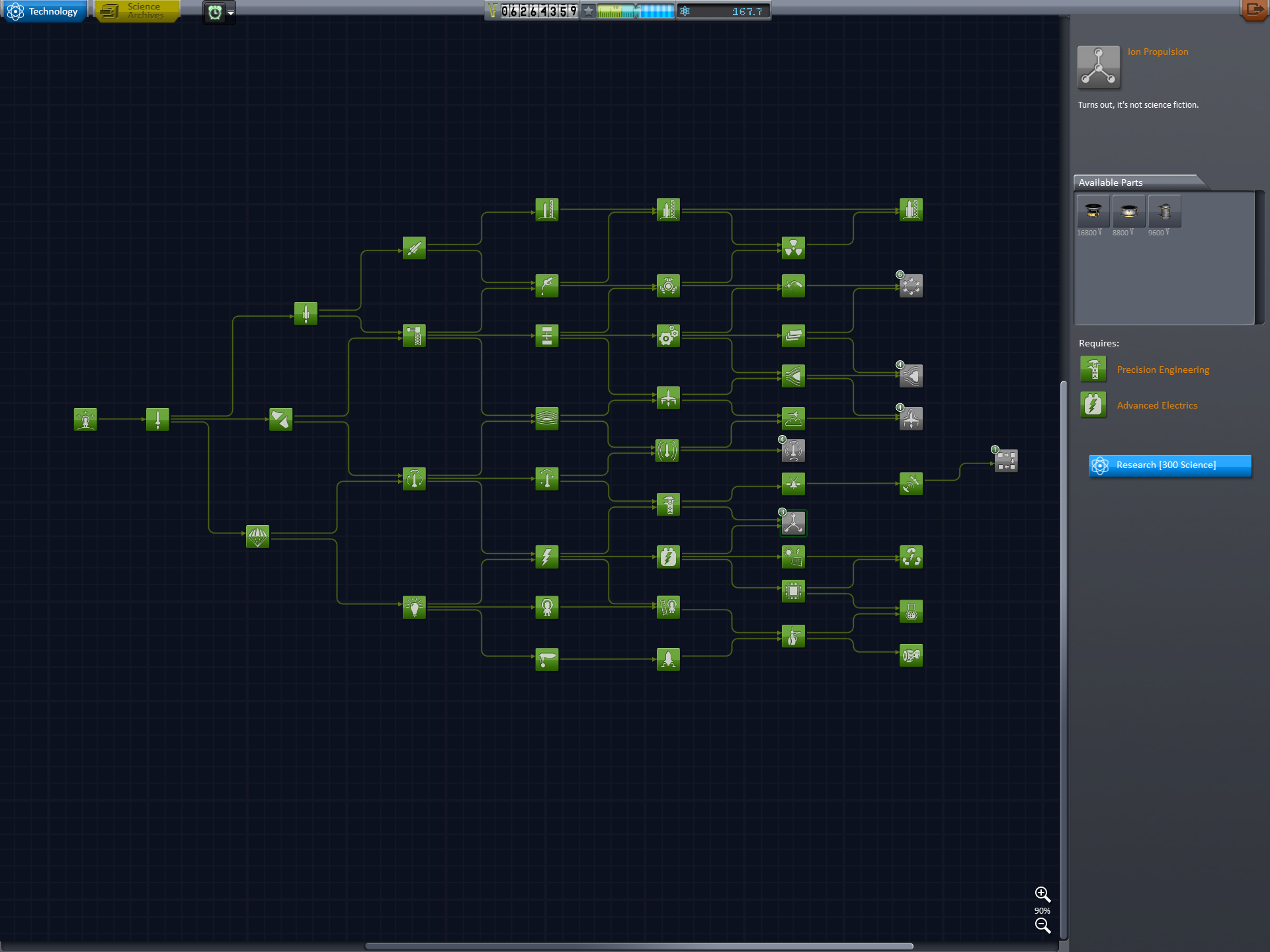
Task: Click Research [300 Science] button
Action: pos(1170,465)
